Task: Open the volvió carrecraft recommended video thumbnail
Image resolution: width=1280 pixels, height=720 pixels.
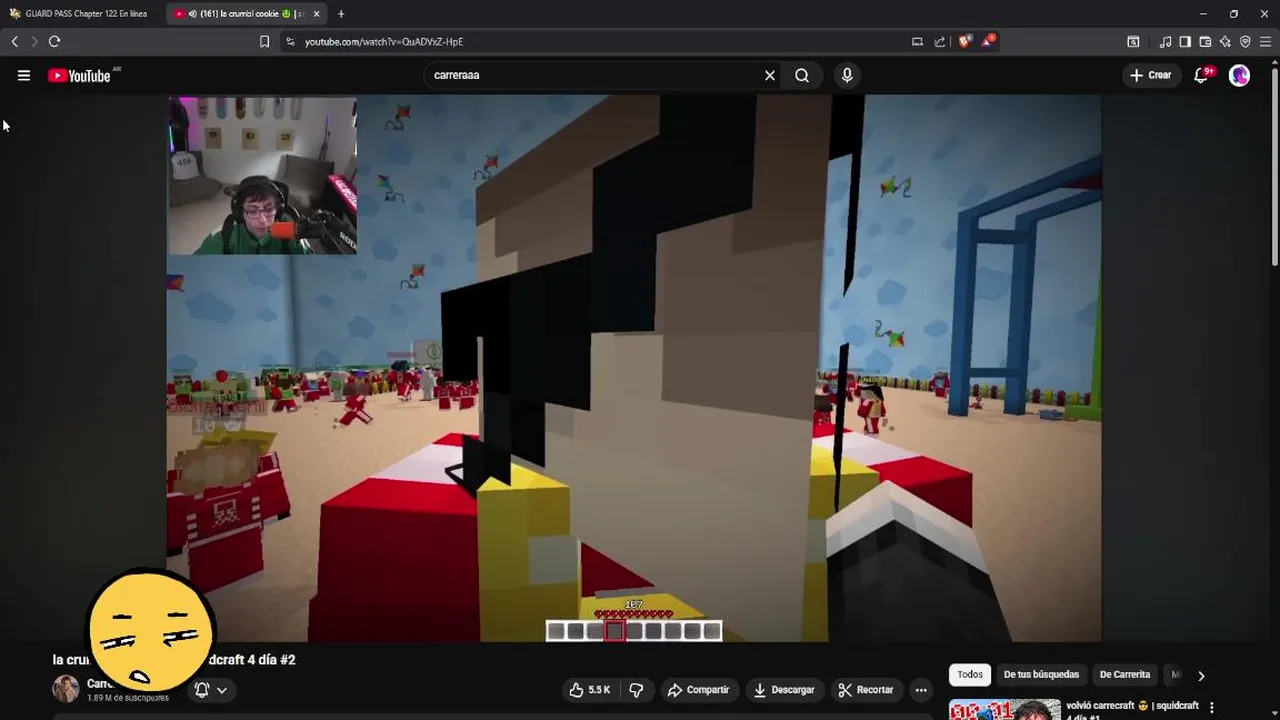Action: [1005, 710]
